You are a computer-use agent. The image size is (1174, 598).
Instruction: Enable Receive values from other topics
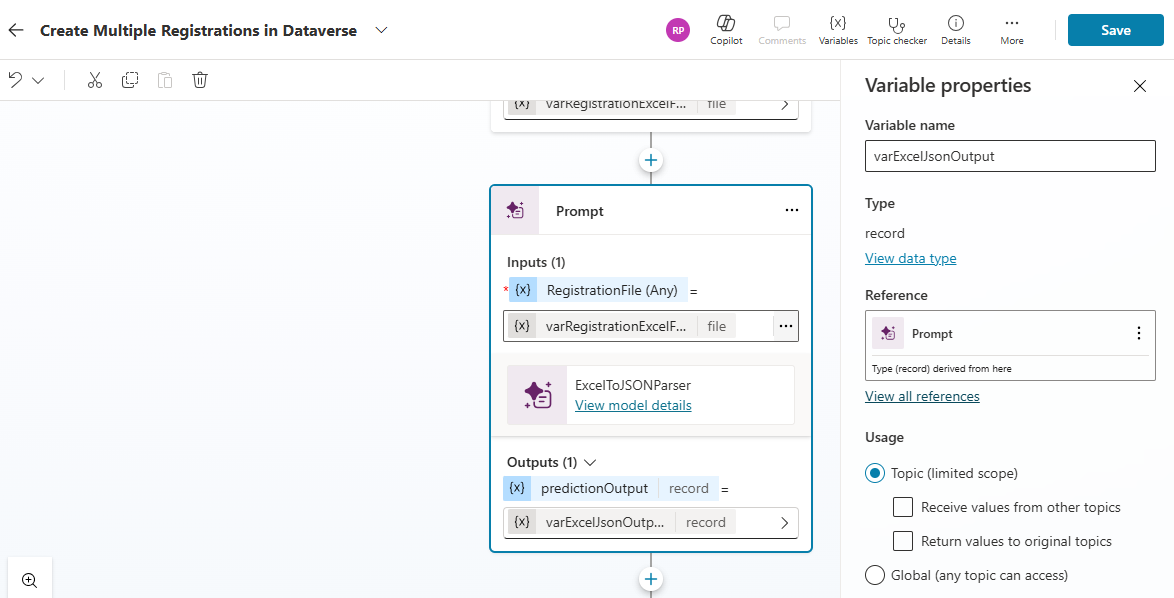(903, 507)
